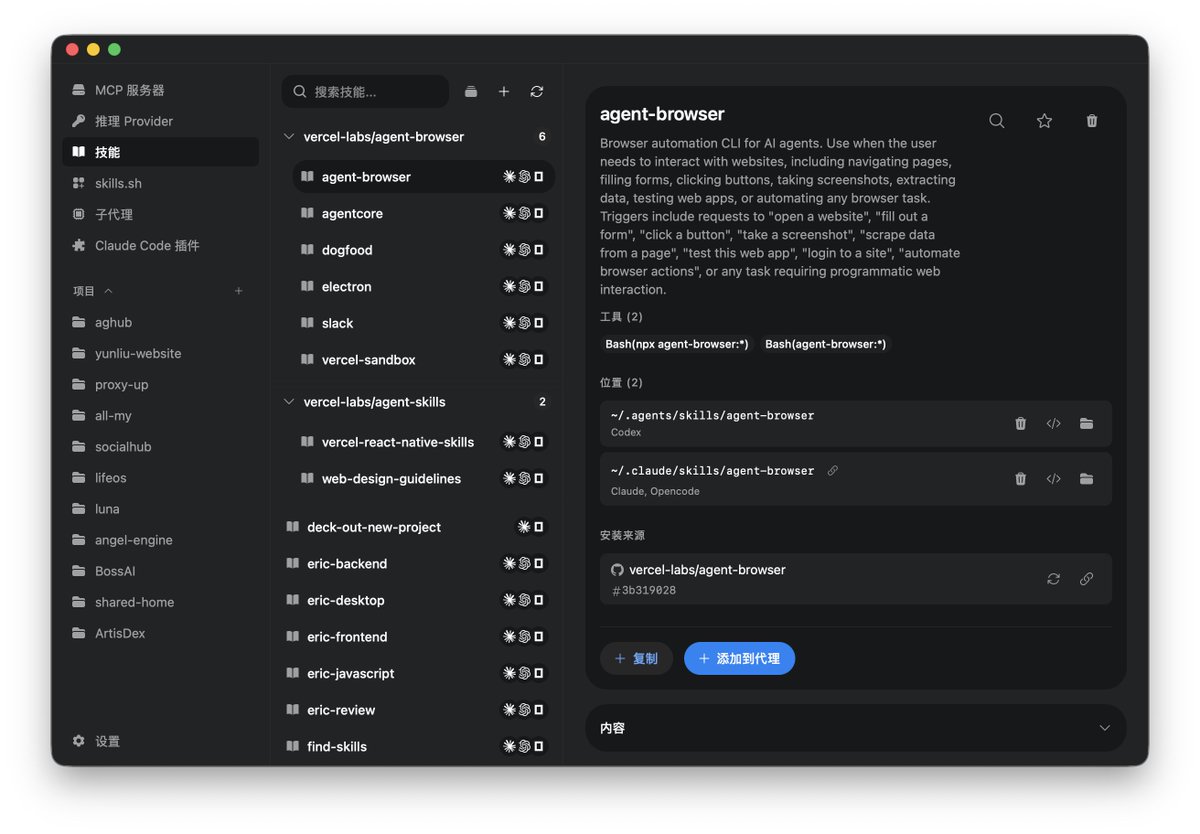View code for the ~/.agents/skills location
Screen dimensions: 1200x834
pyautogui.click(x=1053, y=423)
